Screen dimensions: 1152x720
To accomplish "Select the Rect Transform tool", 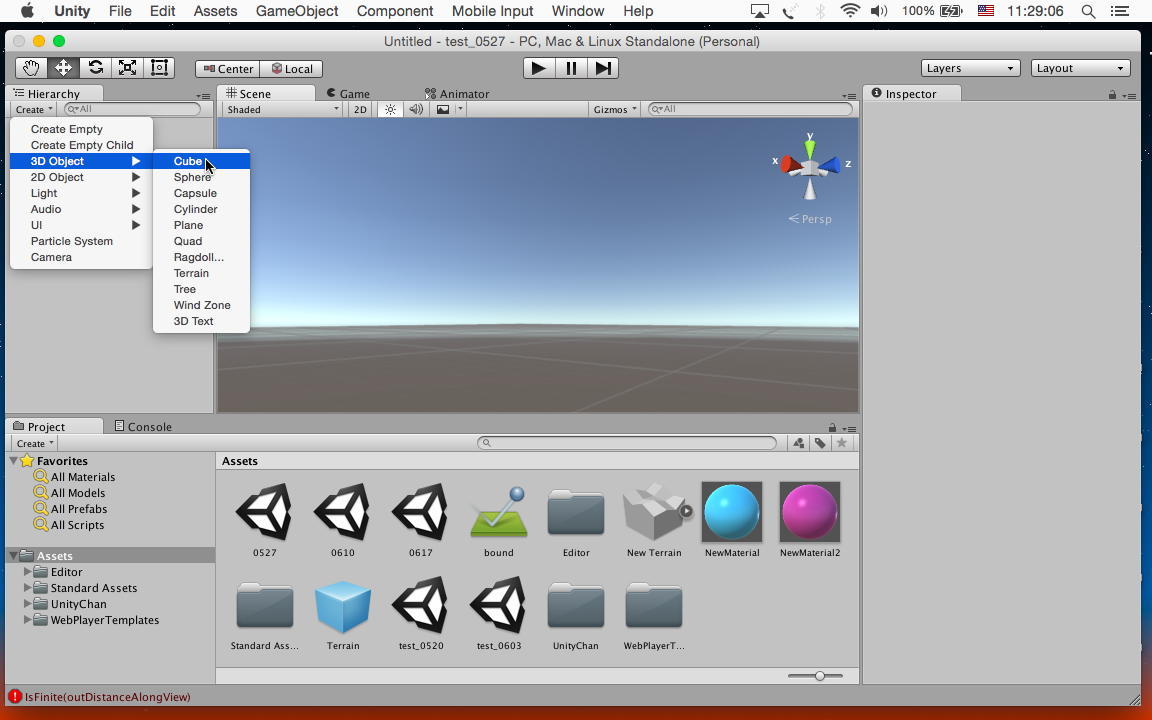I will (159, 68).
